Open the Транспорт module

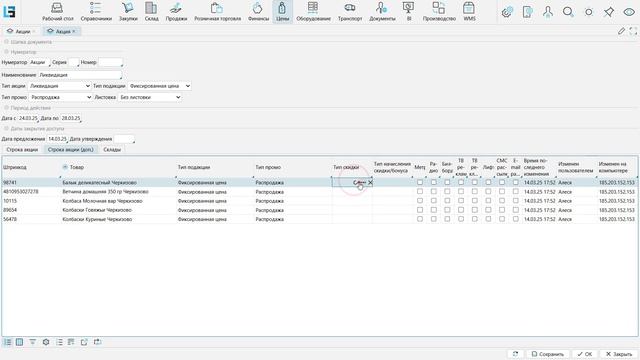tap(350, 12)
